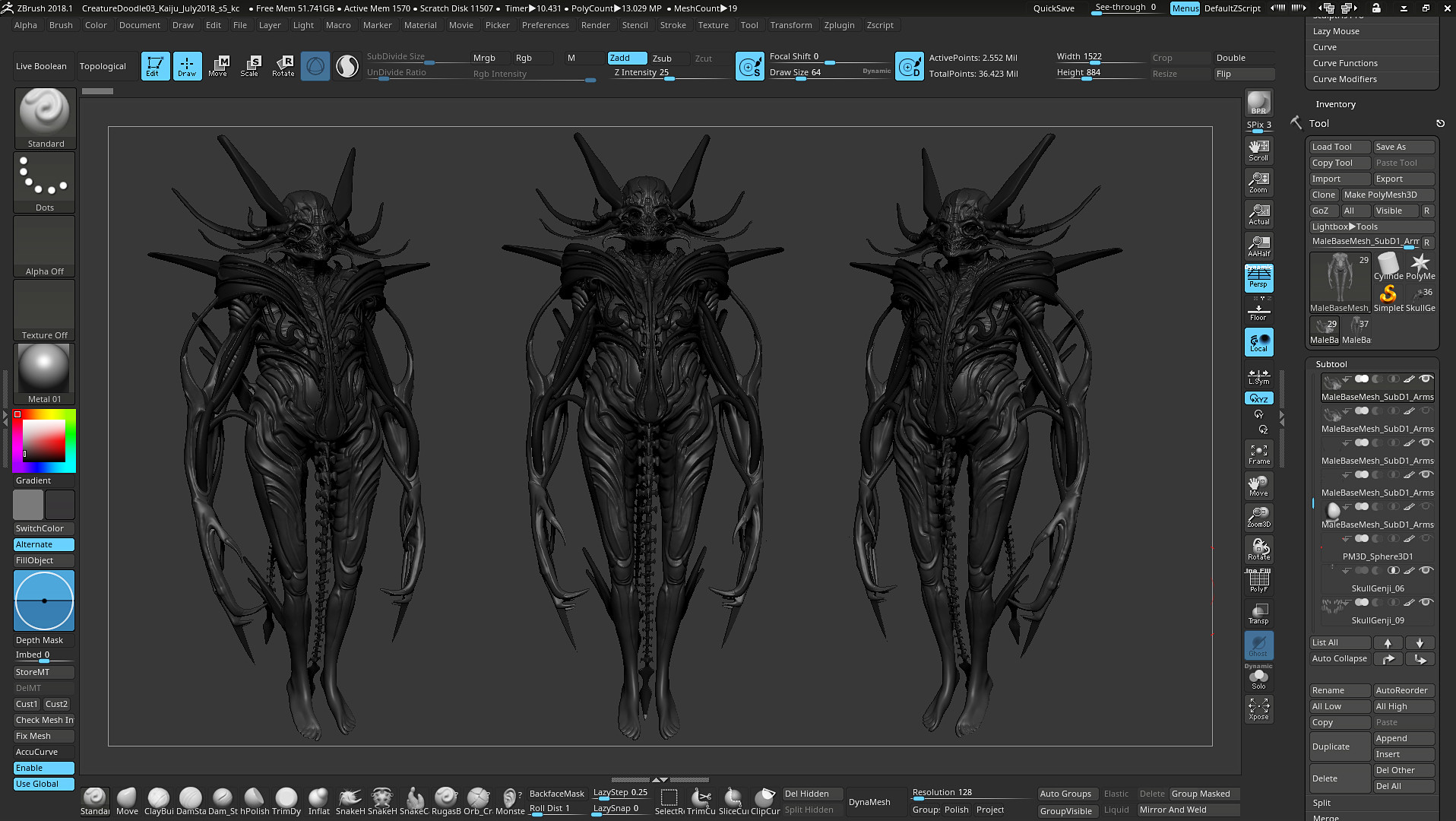Screen dimensions: 1456x821
Task: Choose the Rotate tool icon
Action: pyautogui.click(x=283, y=66)
